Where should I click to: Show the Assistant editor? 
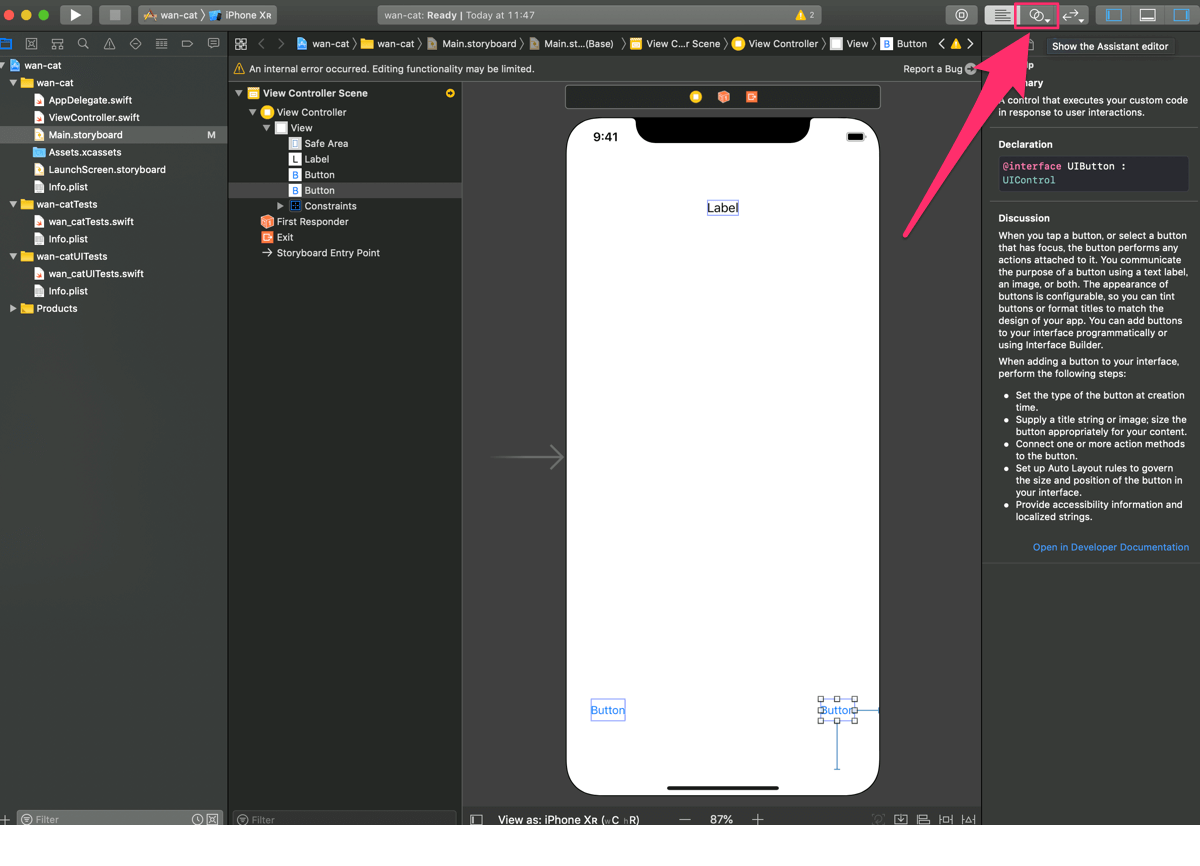[1037, 15]
